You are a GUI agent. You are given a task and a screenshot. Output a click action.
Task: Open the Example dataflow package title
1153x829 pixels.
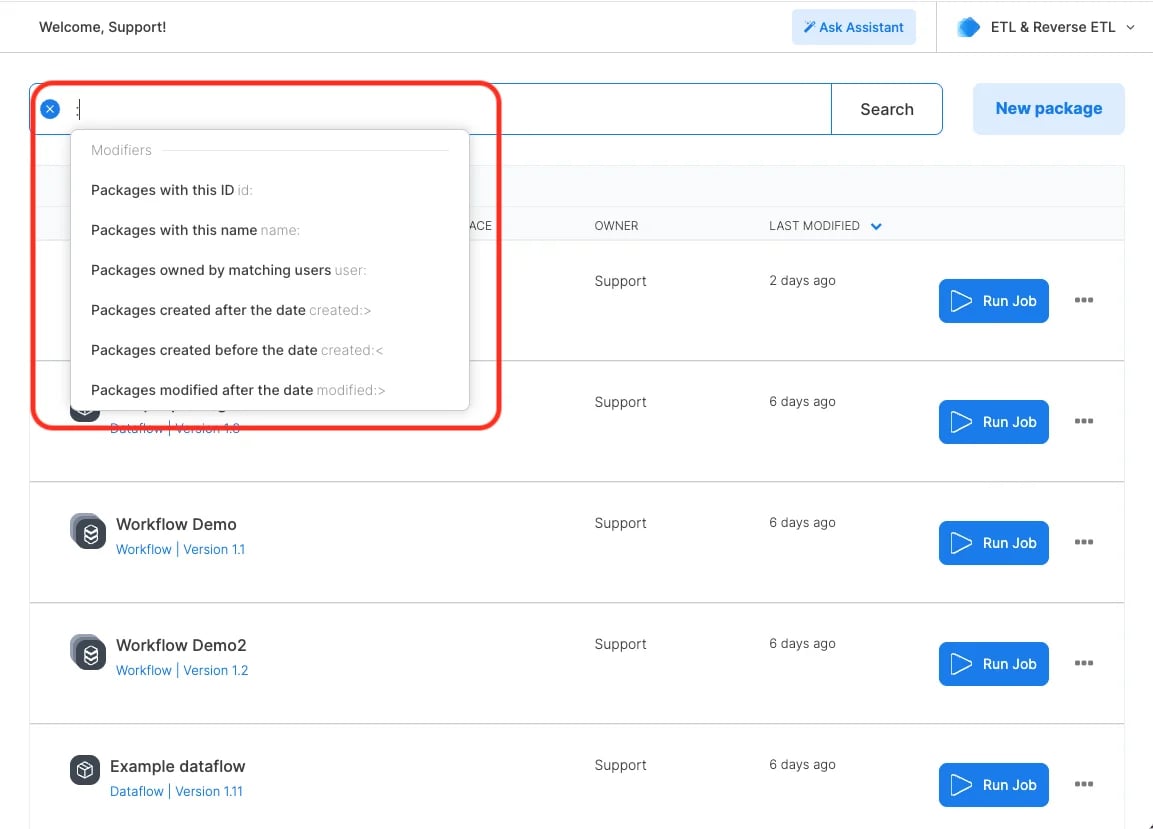(x=177, y=766)
